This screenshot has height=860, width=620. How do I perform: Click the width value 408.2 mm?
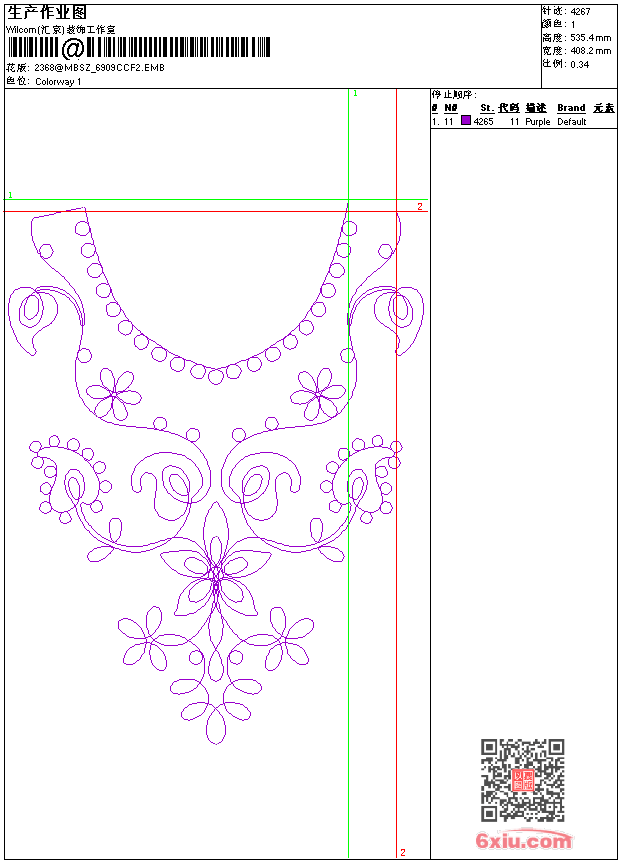pyautogui.click(x=590, y=50)
